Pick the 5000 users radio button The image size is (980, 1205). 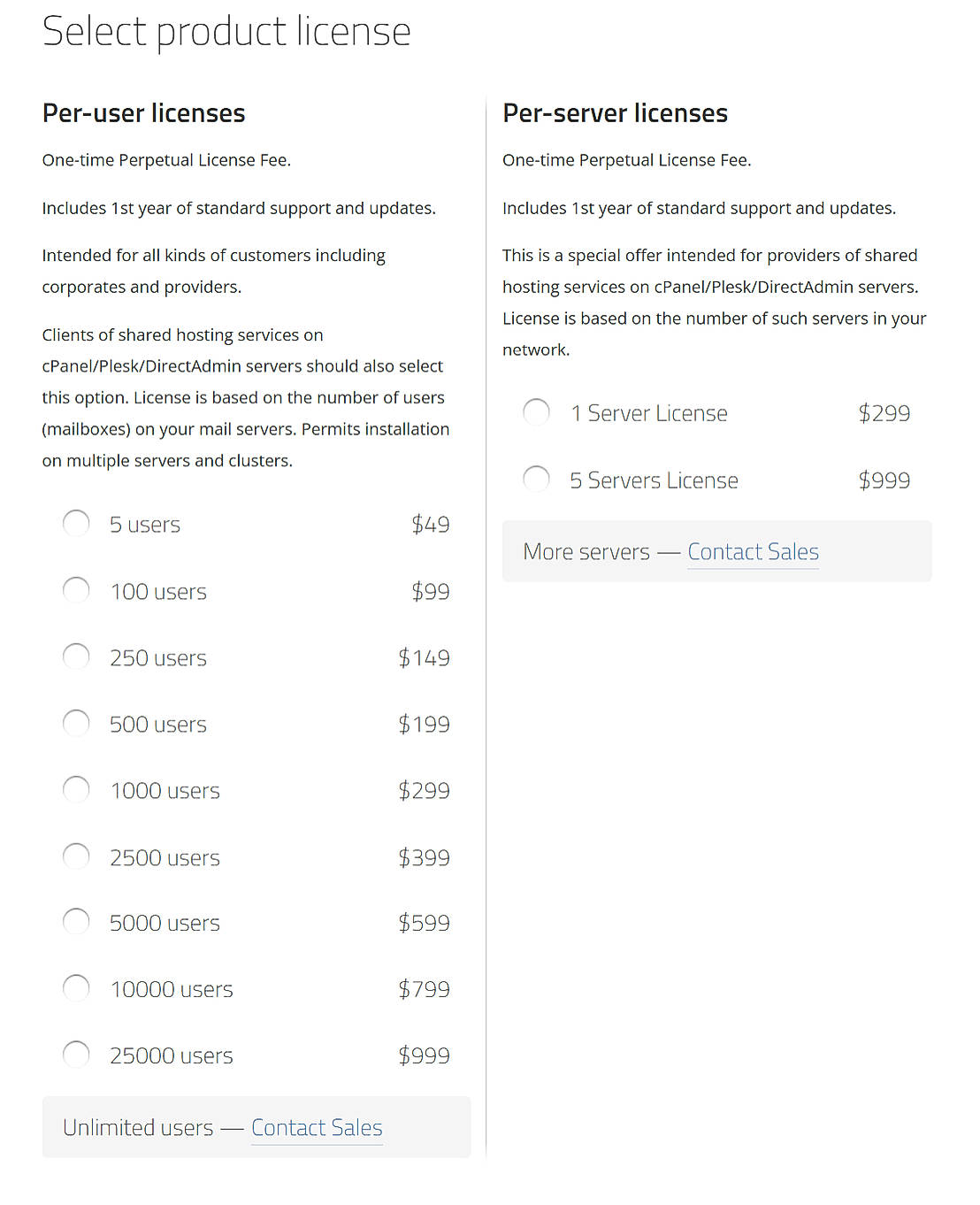(76, 921)
